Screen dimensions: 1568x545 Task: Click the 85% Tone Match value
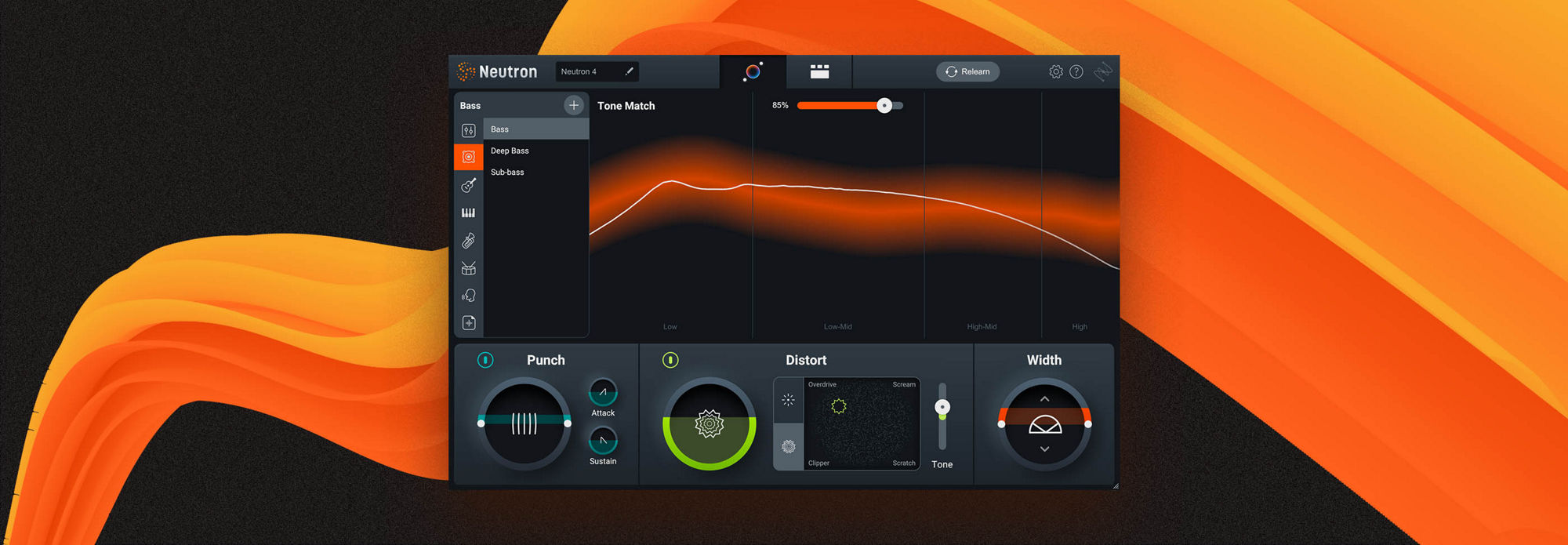[x=780, y=105]
